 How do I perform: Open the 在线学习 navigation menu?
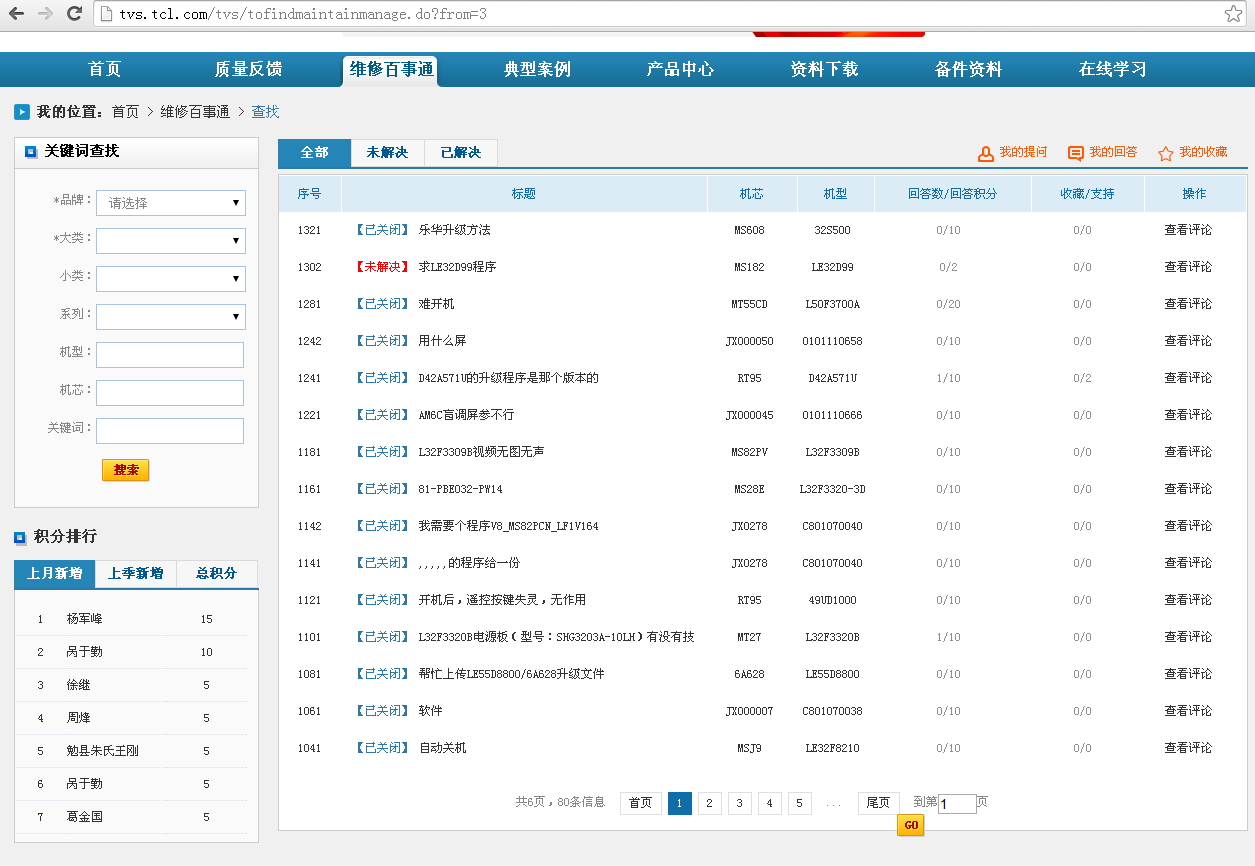click(x=1112, y=69)
